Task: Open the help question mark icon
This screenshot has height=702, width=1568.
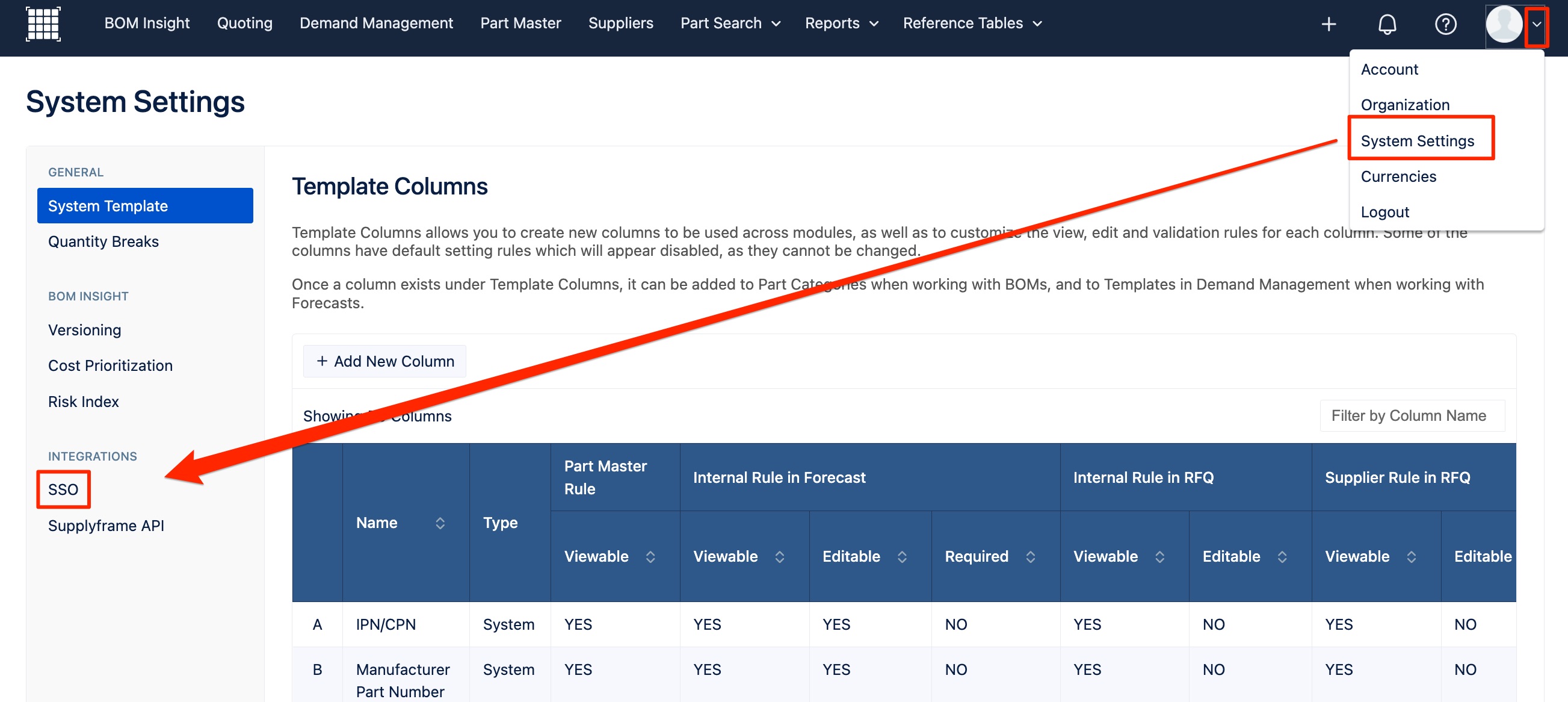Action: click(1446, 23)
